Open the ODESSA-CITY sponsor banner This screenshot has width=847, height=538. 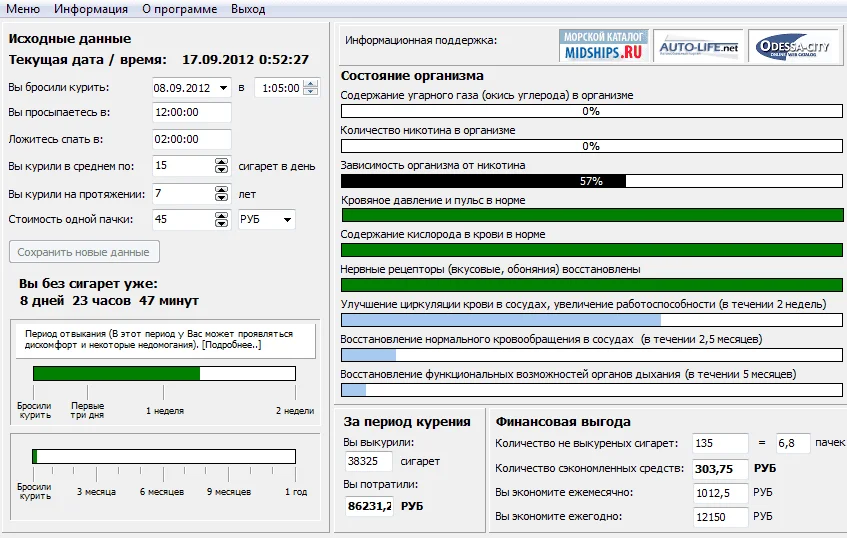(x=792, y=45)
